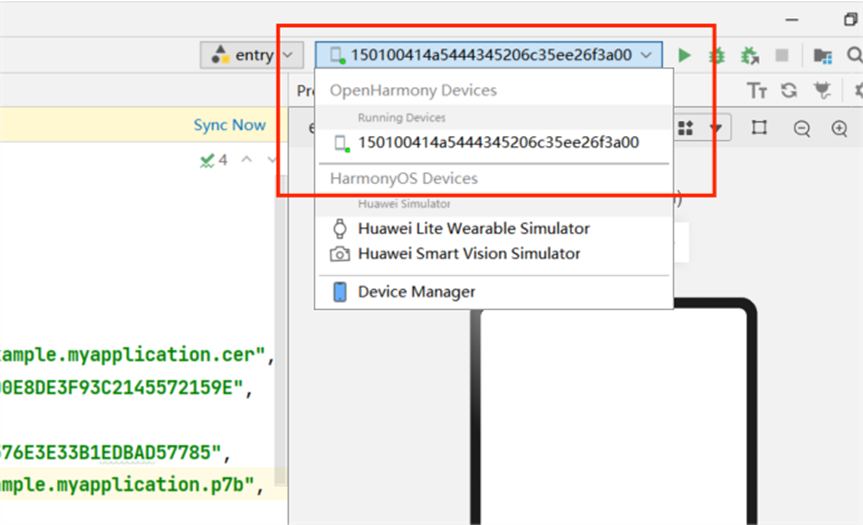Click the grey Stop square button
This screenshot has height=525, width=863.
click(x=782, y=55)
